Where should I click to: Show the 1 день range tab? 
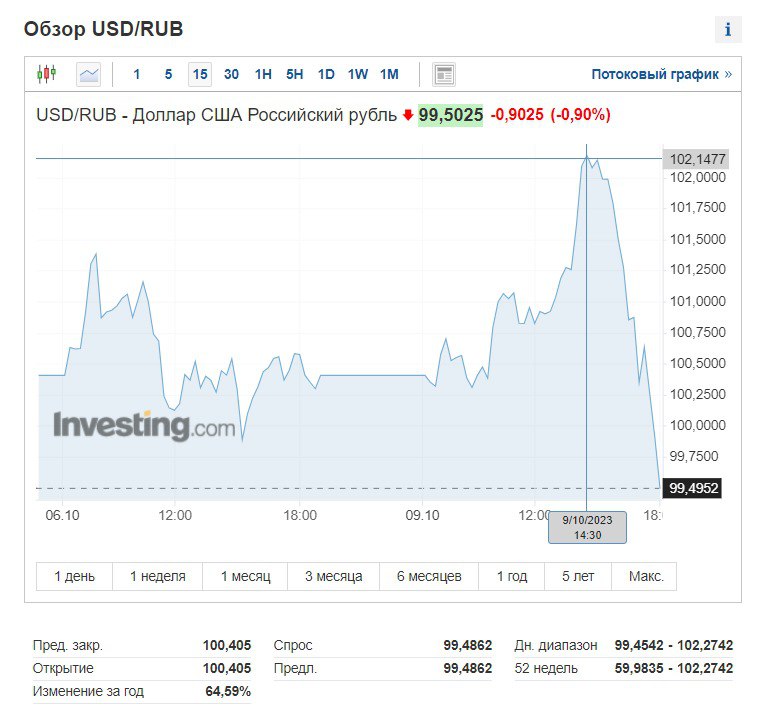coord(75,577)
